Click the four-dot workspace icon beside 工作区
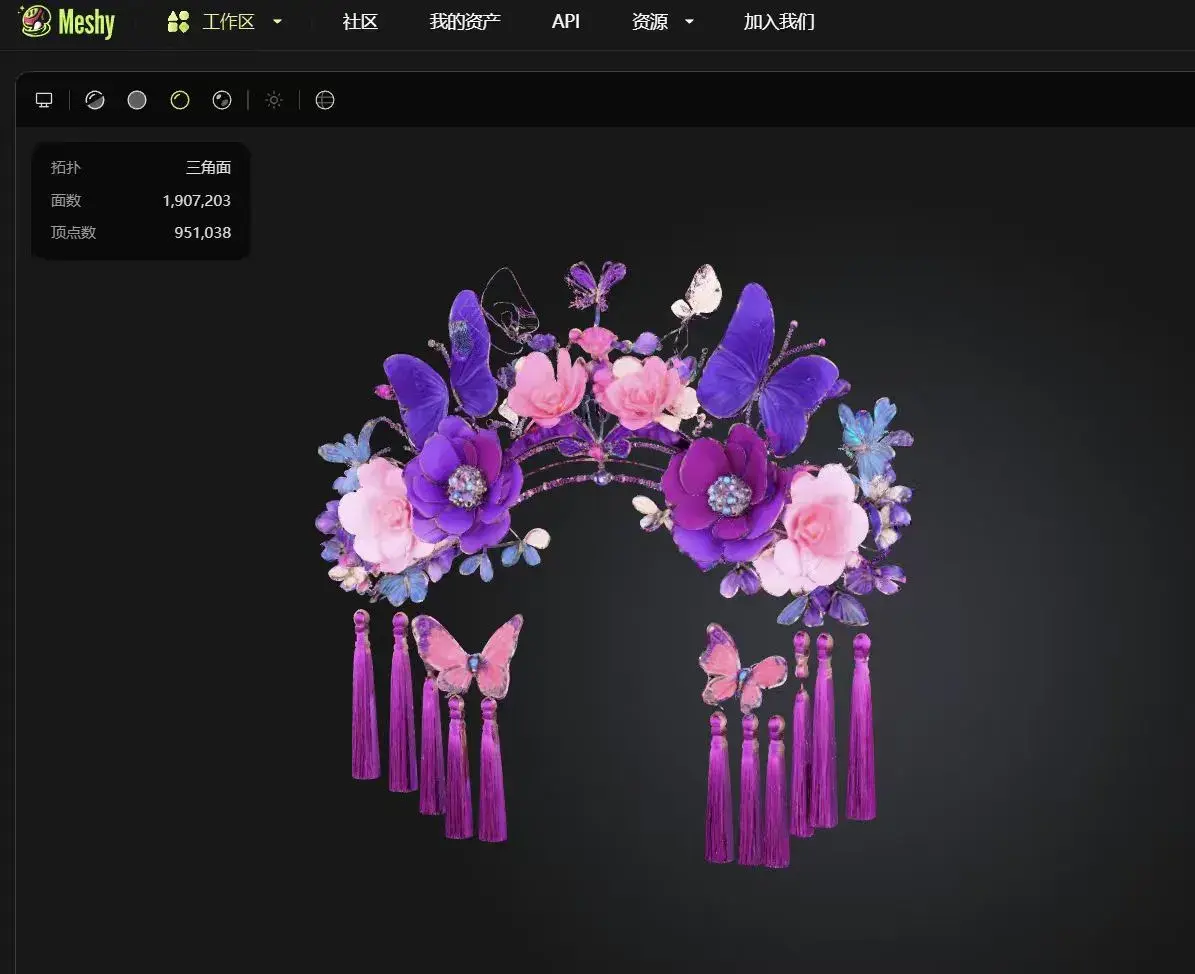This screenshot has width=1195, height=974. [x=177, y=21]
